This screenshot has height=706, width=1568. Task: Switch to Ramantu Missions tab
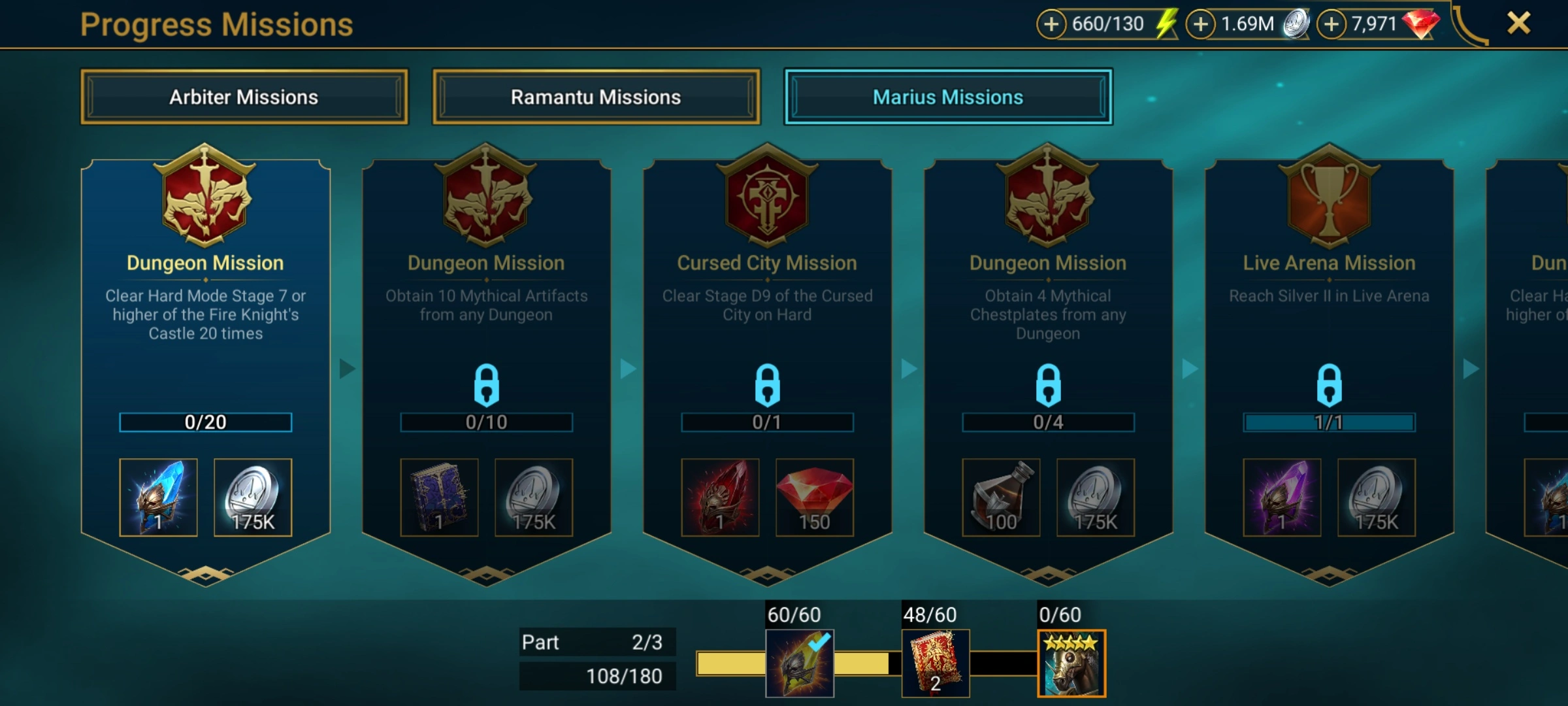(x=596, y=97)
